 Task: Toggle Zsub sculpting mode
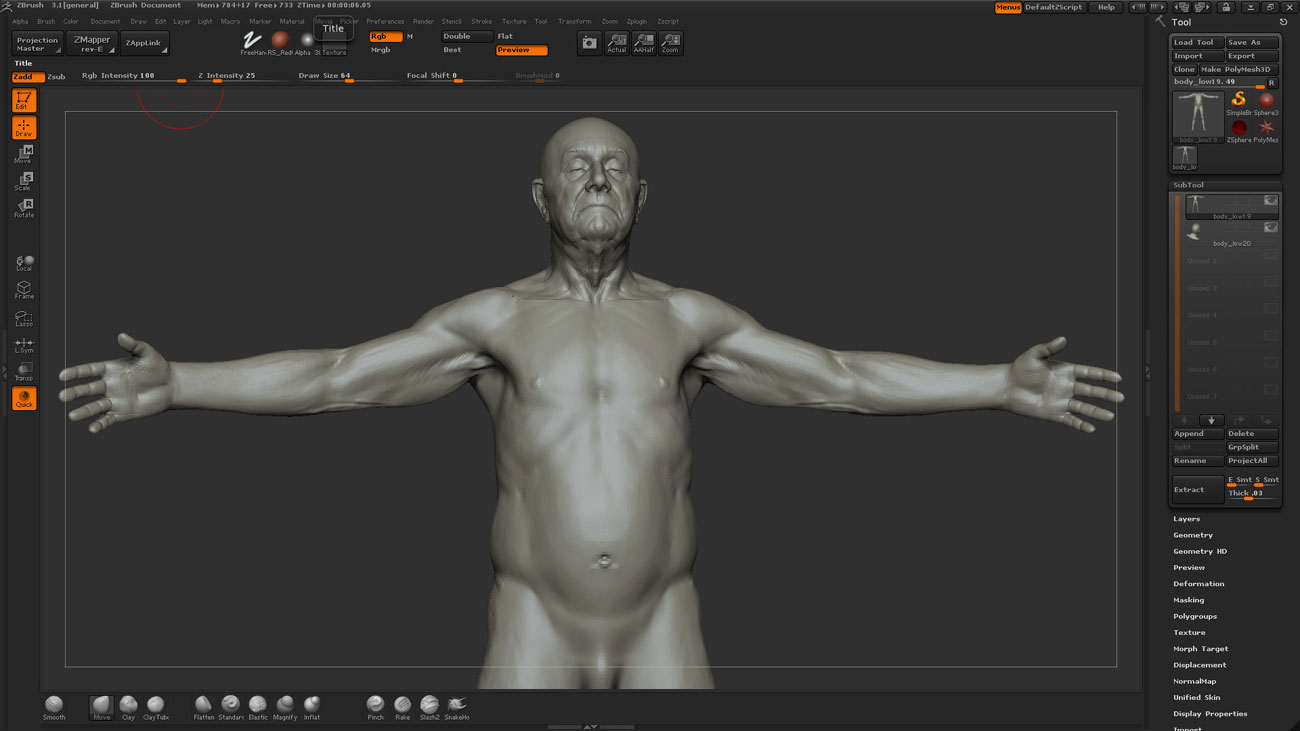56,76
